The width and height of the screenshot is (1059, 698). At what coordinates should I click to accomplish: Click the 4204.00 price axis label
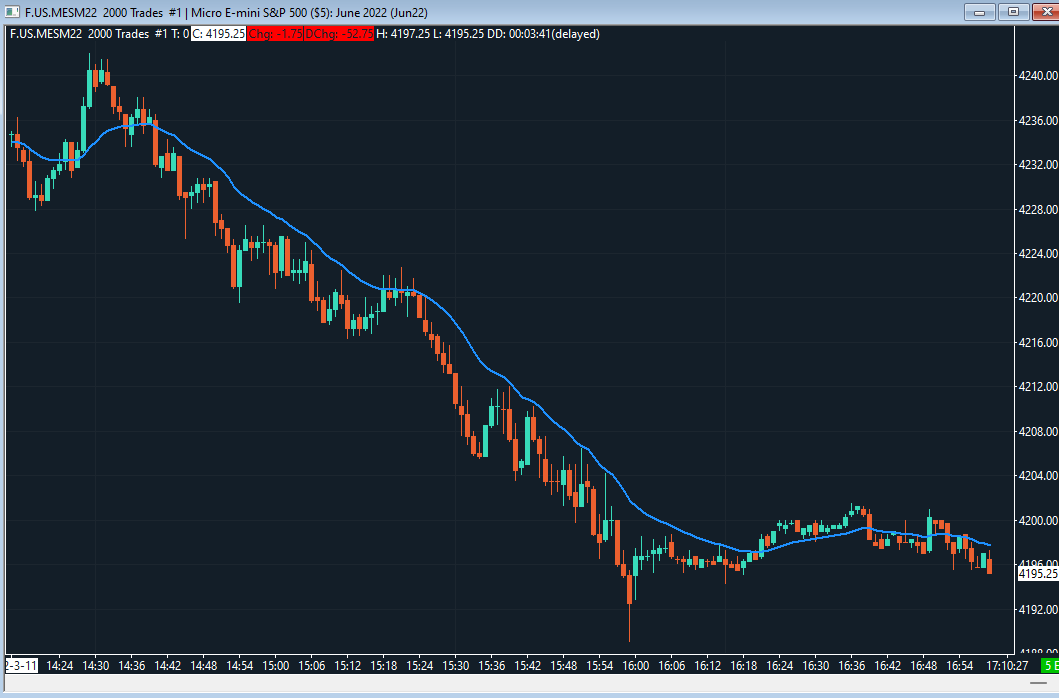(x=1037, y=476)
